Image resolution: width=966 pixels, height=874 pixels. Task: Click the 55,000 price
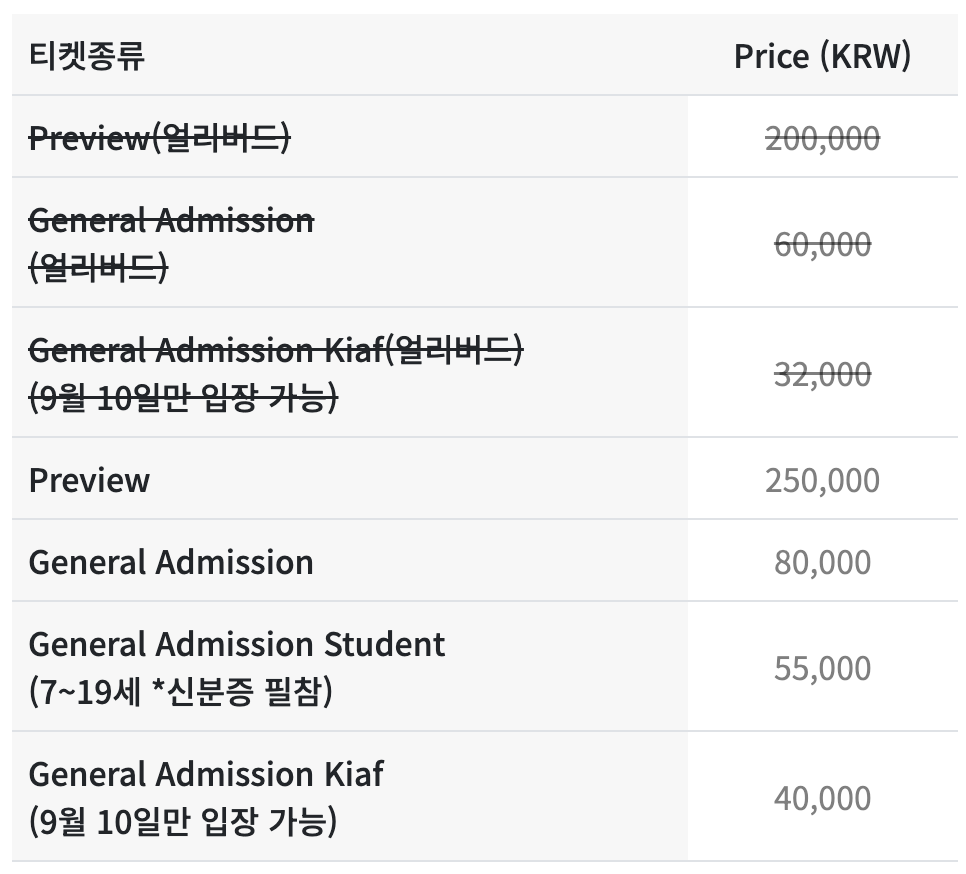coord(822,667)
